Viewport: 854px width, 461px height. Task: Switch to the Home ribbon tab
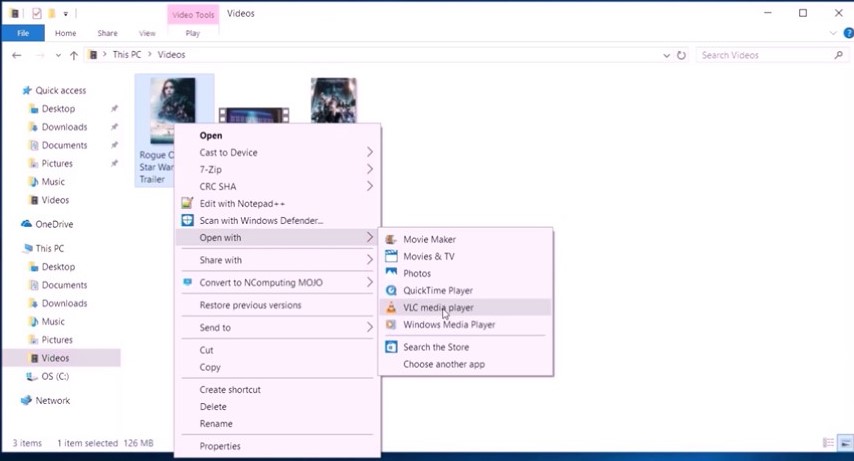pyautogui.click(x=65, y=33)
